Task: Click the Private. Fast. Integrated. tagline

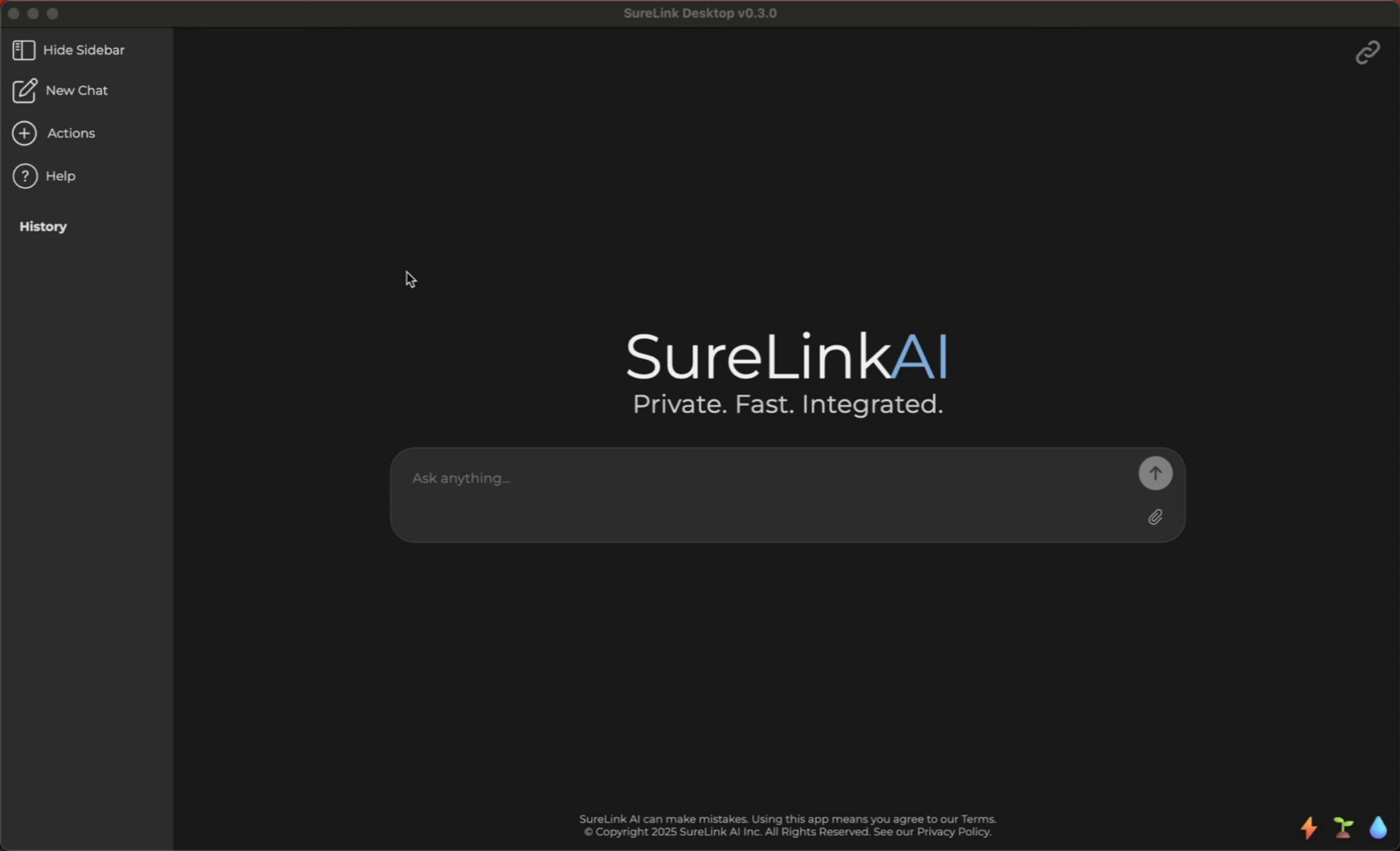Action: click(788, 404)
